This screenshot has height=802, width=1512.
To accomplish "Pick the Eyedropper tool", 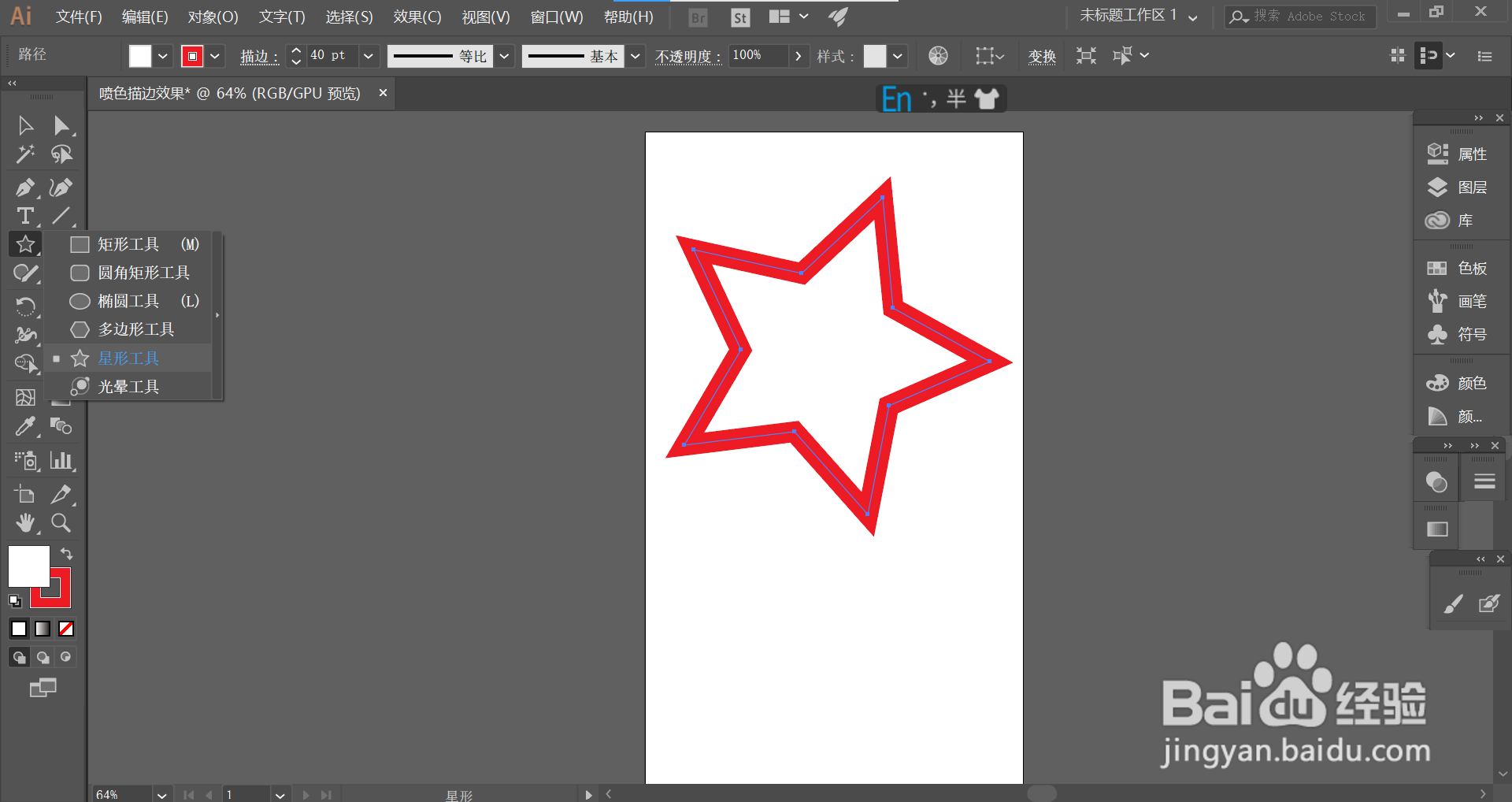I will (25, 427).
